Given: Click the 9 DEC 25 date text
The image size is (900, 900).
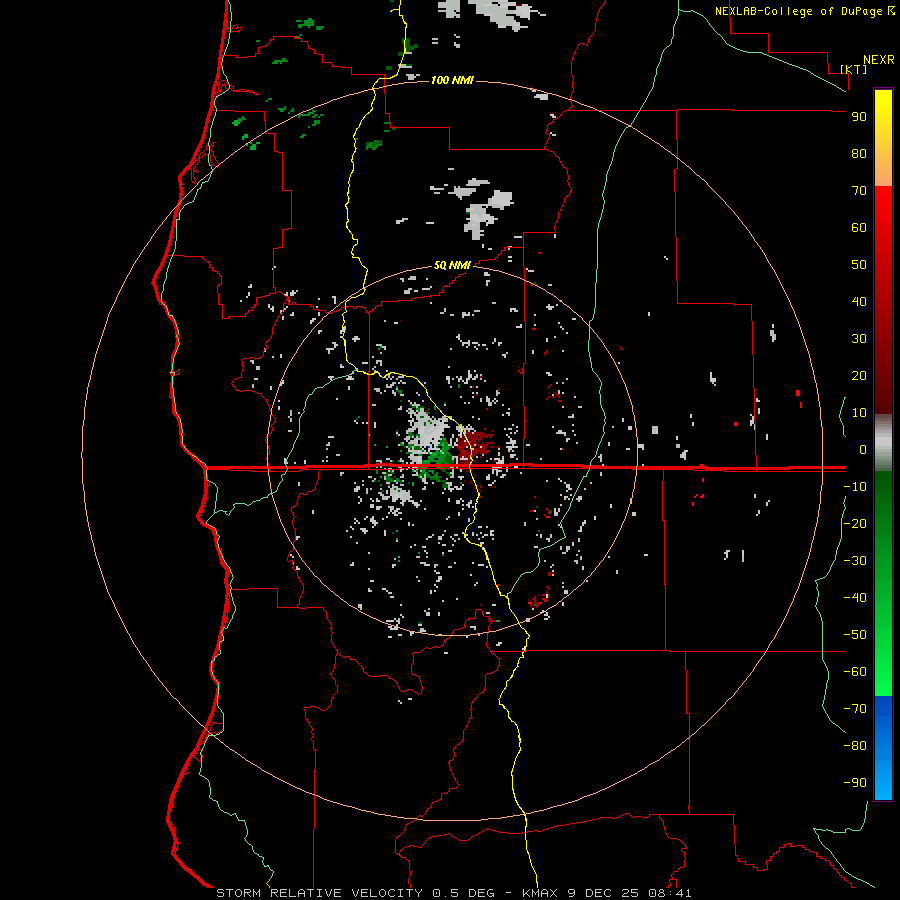Looking at the screenshot, I should [x=604, y=893].
